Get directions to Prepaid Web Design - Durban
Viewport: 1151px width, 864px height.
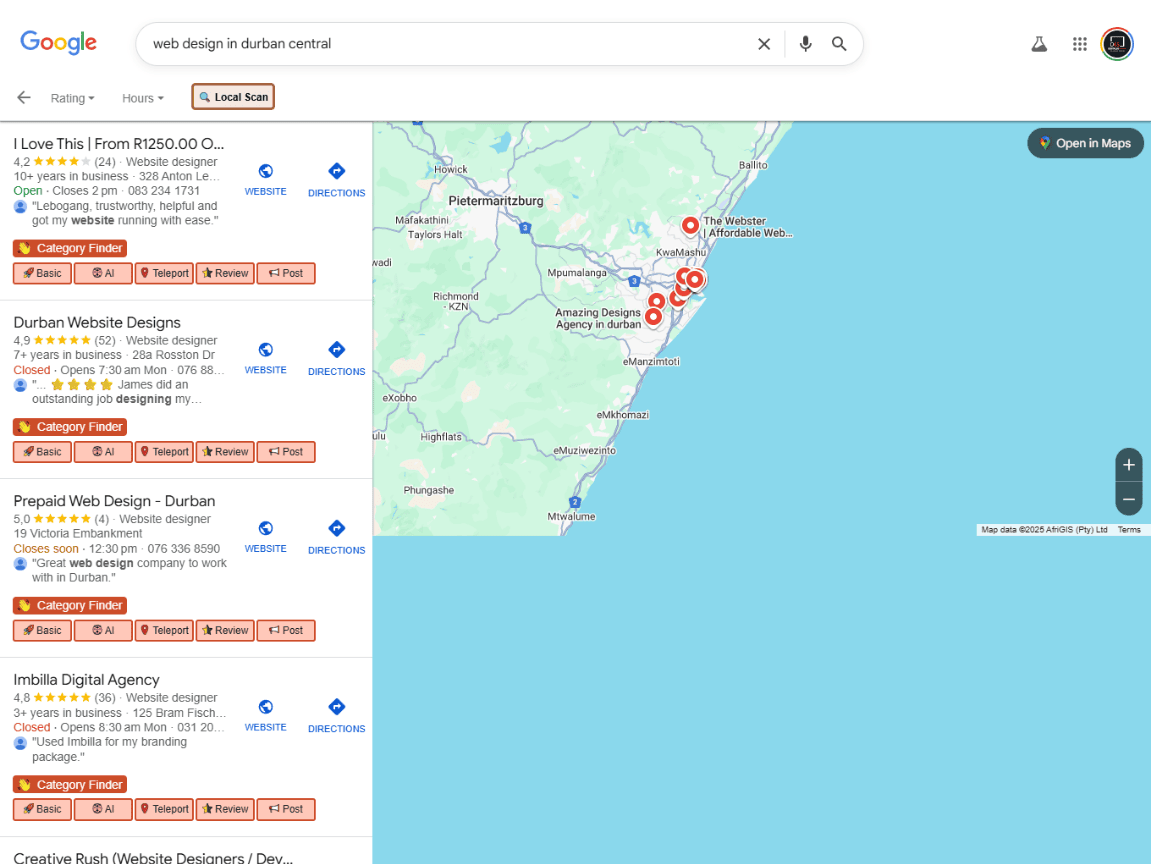point(336,537)
